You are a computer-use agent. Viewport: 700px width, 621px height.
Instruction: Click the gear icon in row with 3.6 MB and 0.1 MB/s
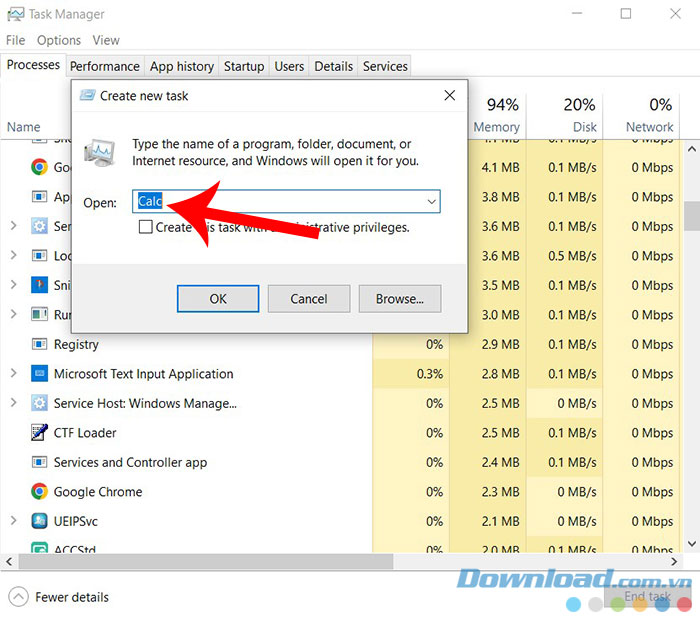[x=39, y=226]
